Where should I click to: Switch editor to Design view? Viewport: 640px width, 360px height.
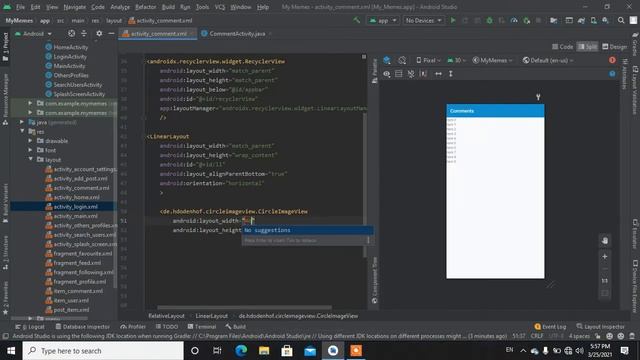pos(615,47)
